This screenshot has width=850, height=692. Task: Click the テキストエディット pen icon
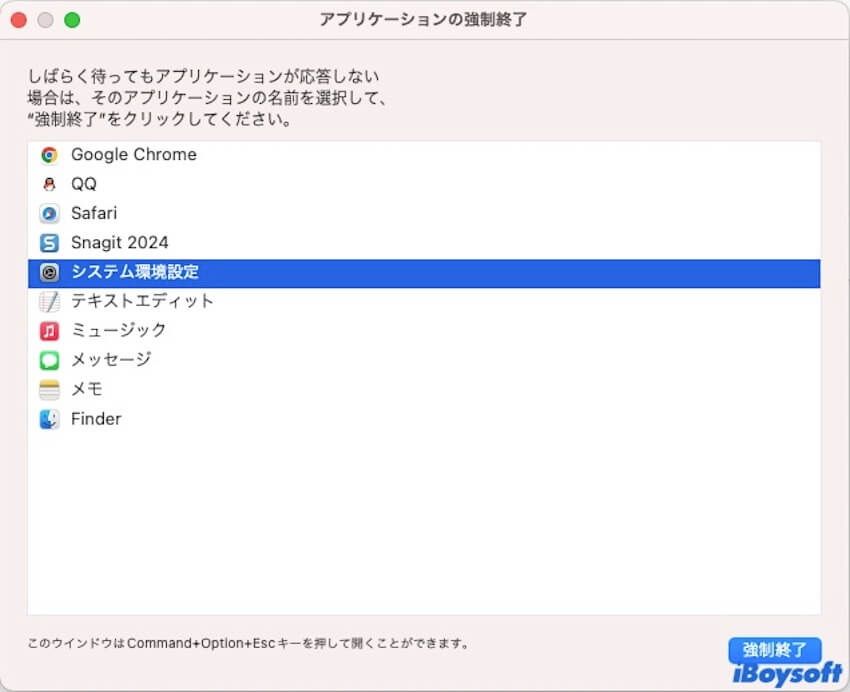point(48,301)
